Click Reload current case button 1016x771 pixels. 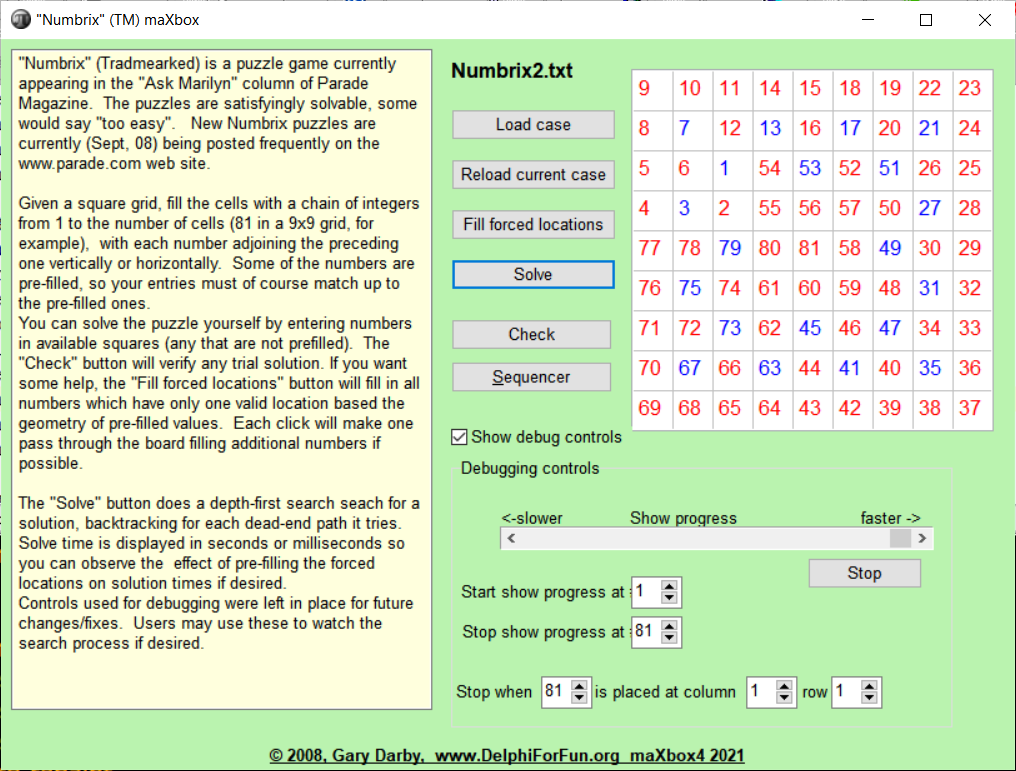(x=533, y=175)
